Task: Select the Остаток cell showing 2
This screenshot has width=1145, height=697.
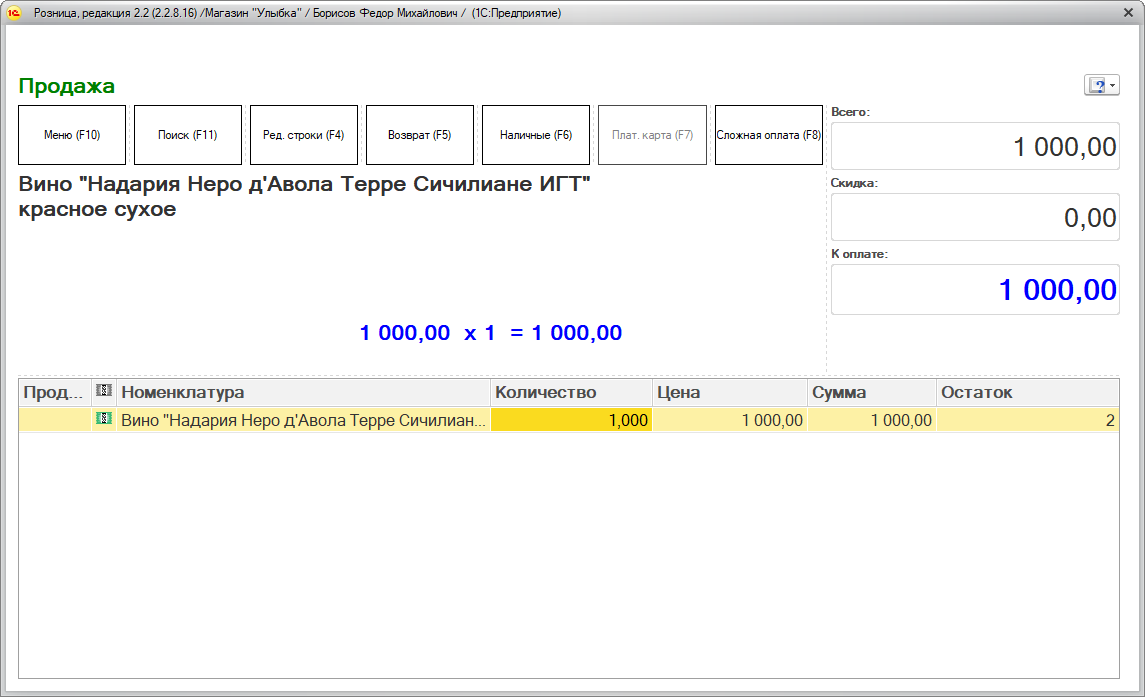Action: (1027, 420)
